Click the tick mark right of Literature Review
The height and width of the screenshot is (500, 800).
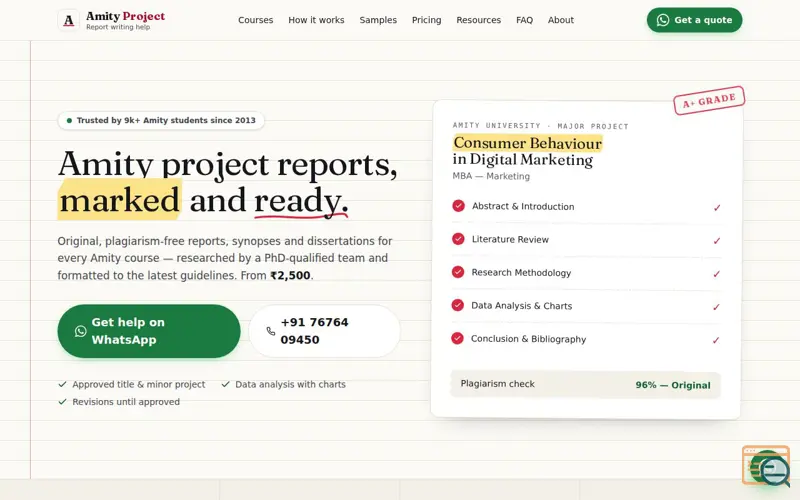point(717,241)
